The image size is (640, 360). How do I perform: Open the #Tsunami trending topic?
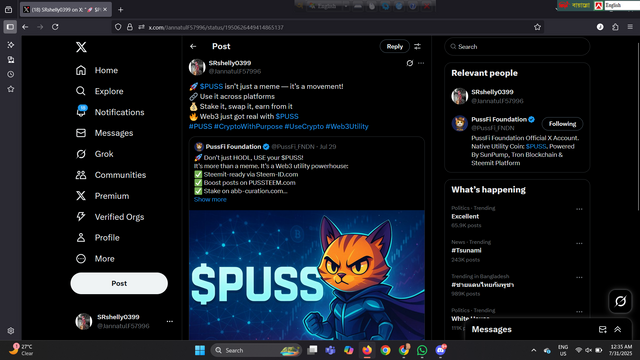click(466, 251)
